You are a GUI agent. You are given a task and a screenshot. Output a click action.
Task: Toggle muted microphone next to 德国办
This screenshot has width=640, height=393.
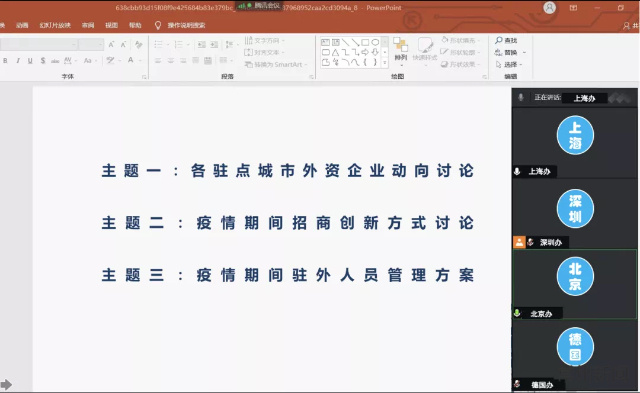[x=517, y=384]
